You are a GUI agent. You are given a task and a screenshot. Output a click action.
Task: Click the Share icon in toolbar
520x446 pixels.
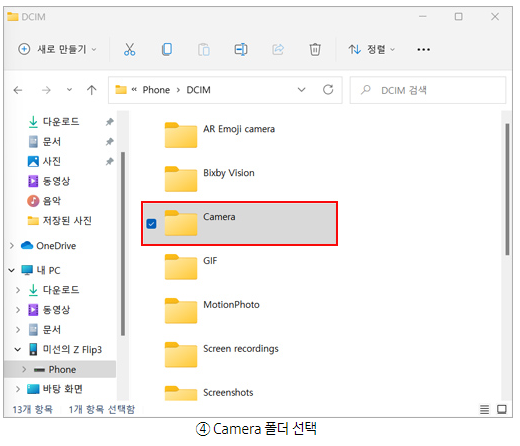pos(278,50)
